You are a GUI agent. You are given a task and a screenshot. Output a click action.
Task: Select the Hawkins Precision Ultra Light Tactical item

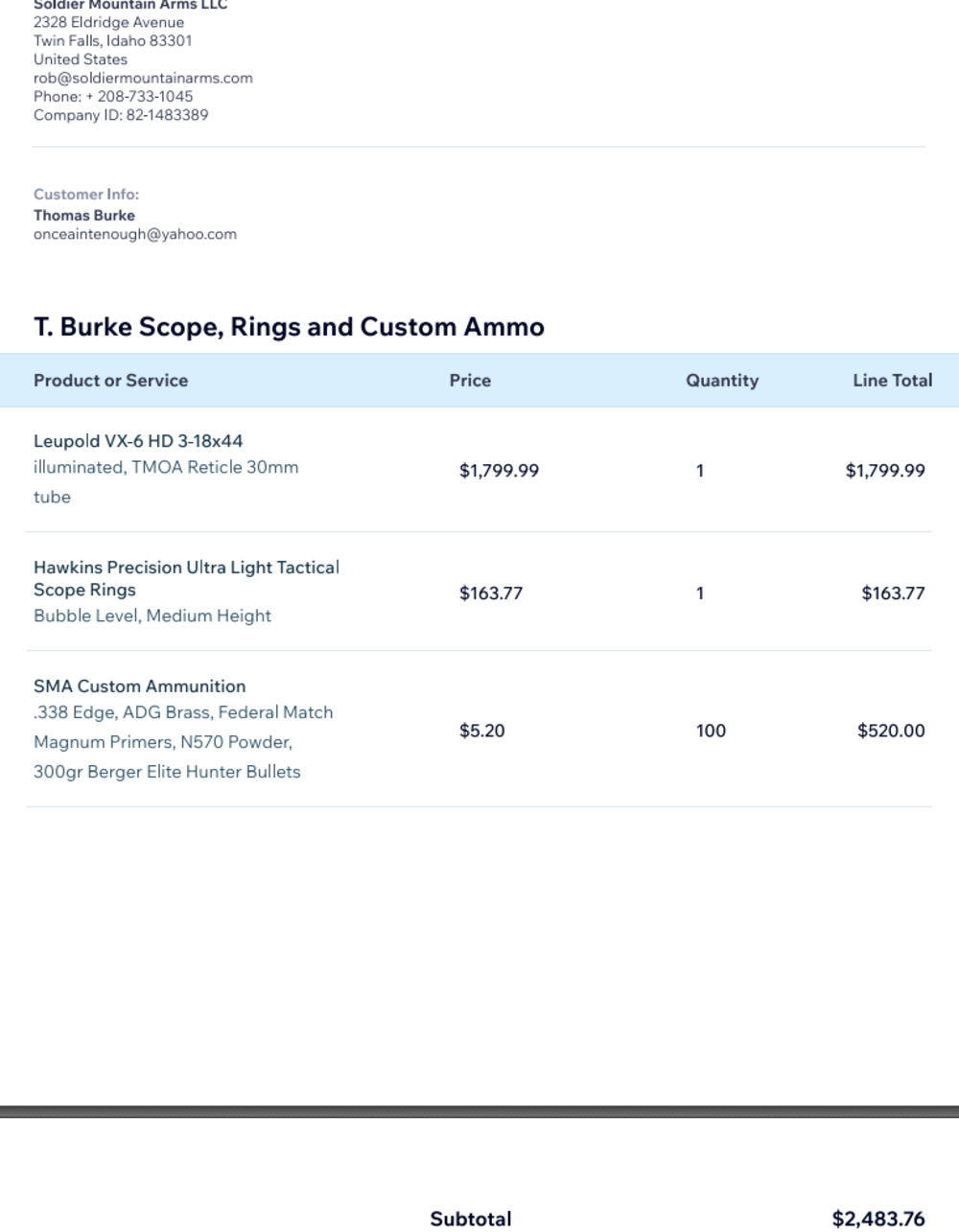click(x=186, y=578)
